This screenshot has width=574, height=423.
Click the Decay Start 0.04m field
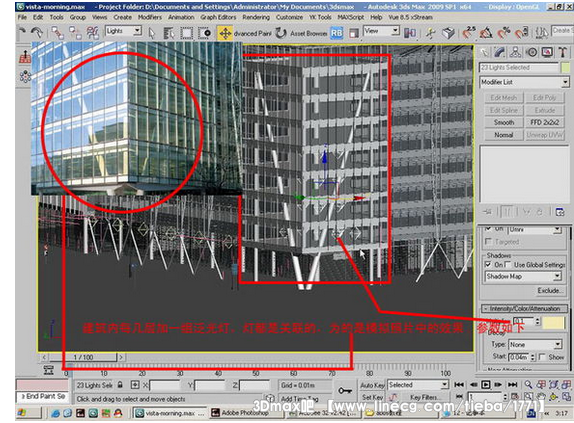point(519,357)
